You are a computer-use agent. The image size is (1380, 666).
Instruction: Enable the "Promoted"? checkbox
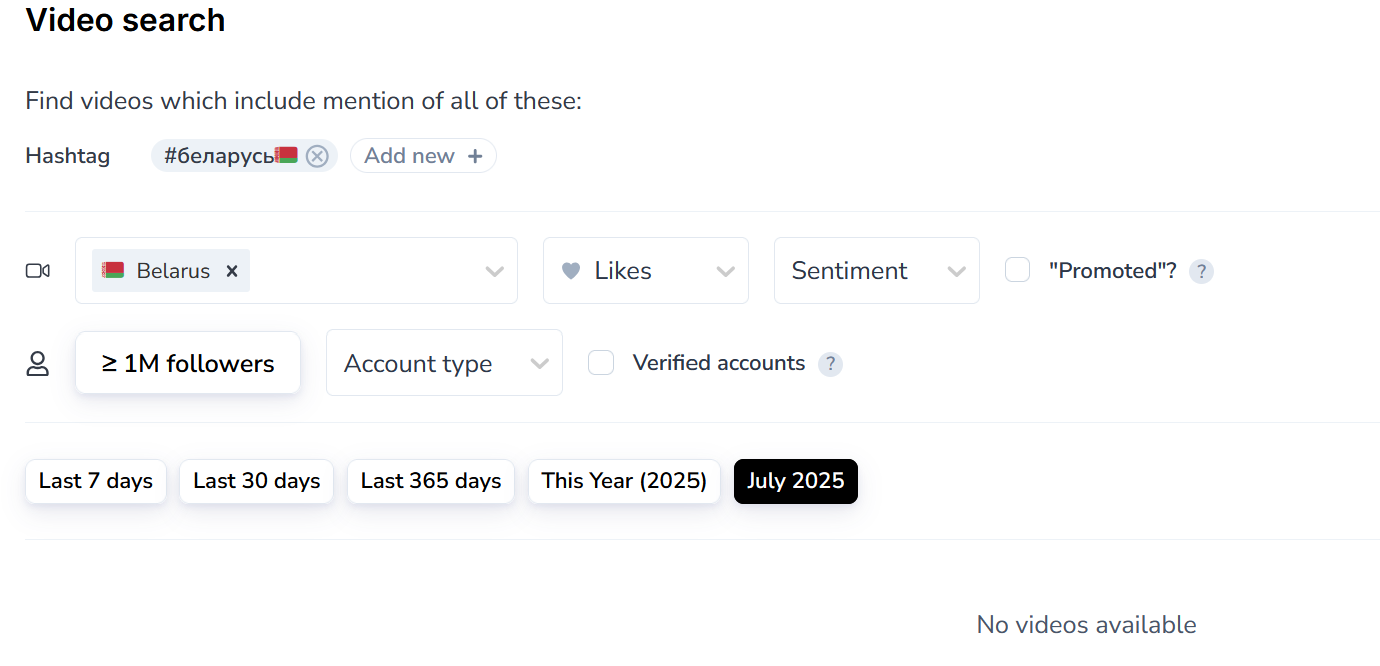pyautogui.click(x=1018, y=270)
